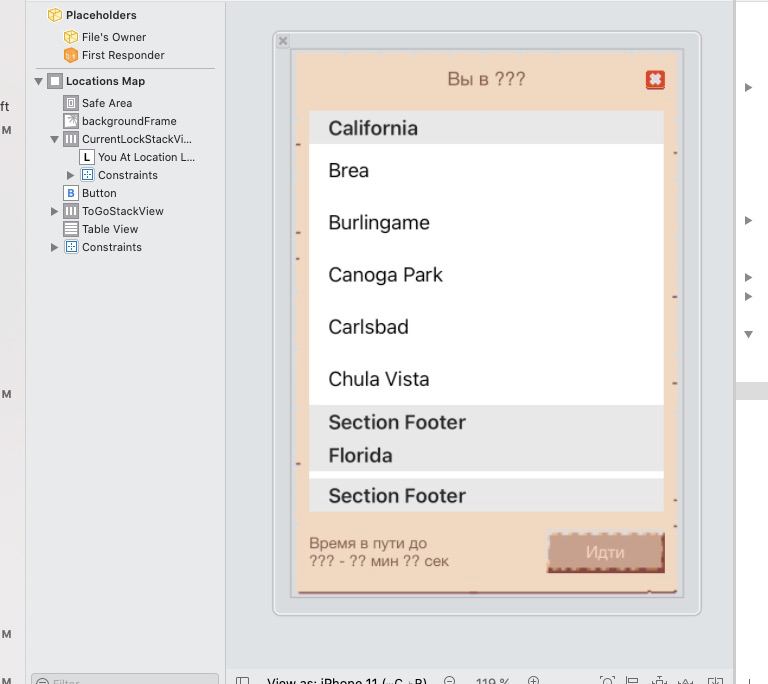Viewport: 768px width, 684px height.
Task: Click the Constraints icon below Table View
Action: click(x=71, y=247)
